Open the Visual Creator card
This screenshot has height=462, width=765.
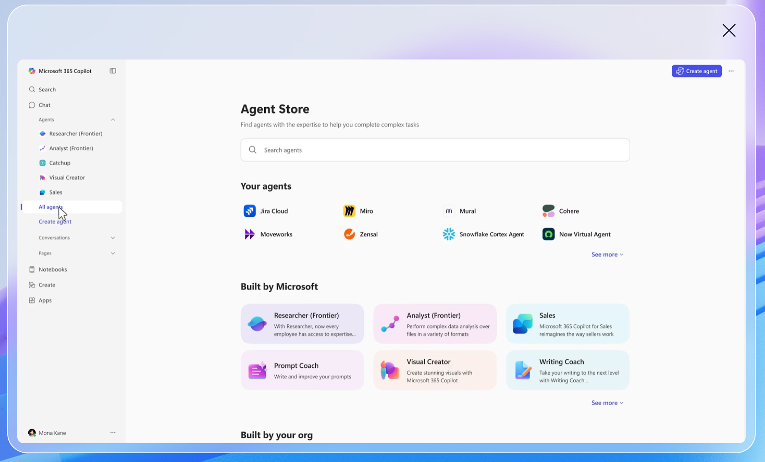[x=435, y=370]
